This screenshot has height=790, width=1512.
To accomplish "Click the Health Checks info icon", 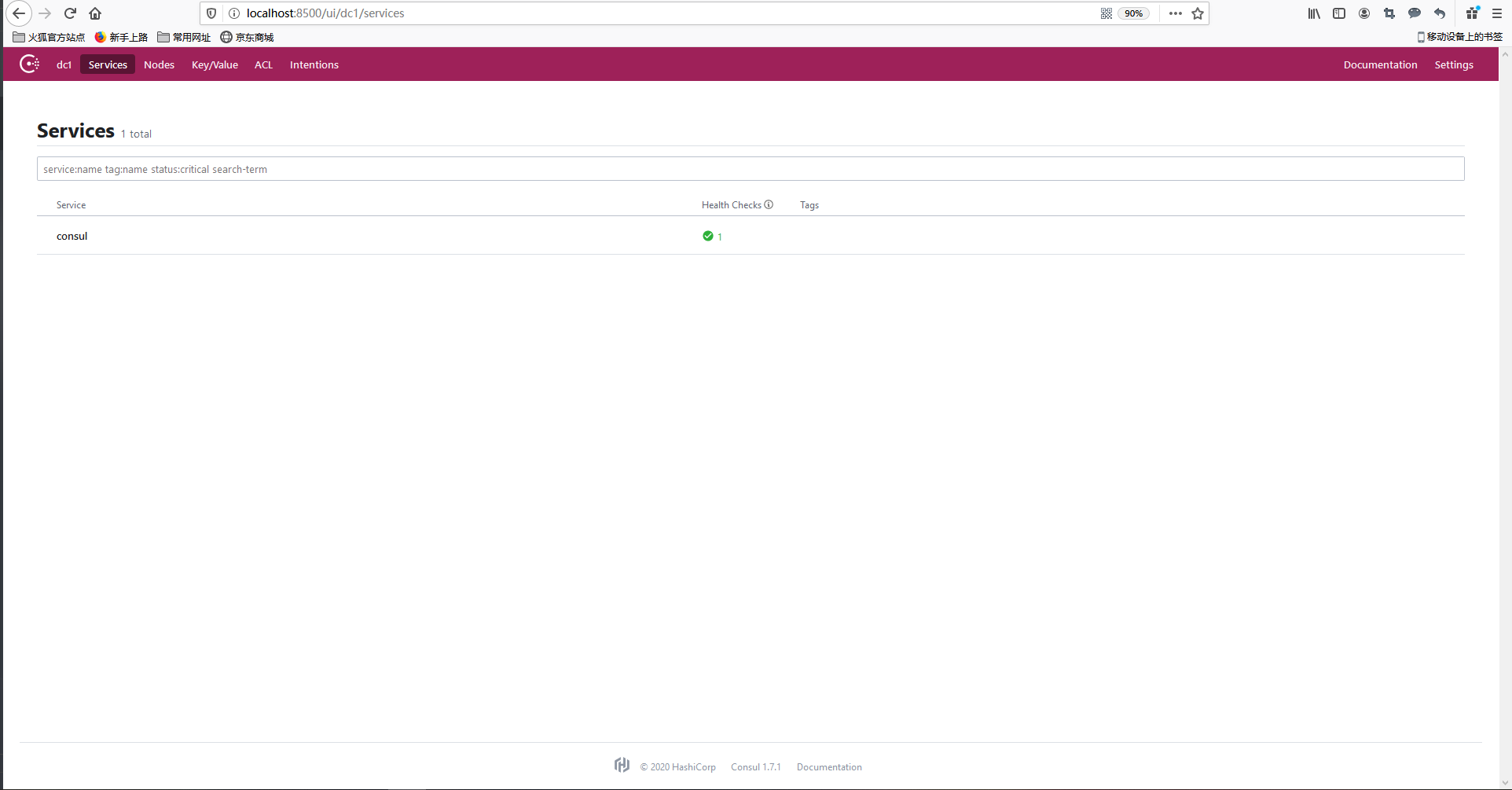I will [769, 204].
